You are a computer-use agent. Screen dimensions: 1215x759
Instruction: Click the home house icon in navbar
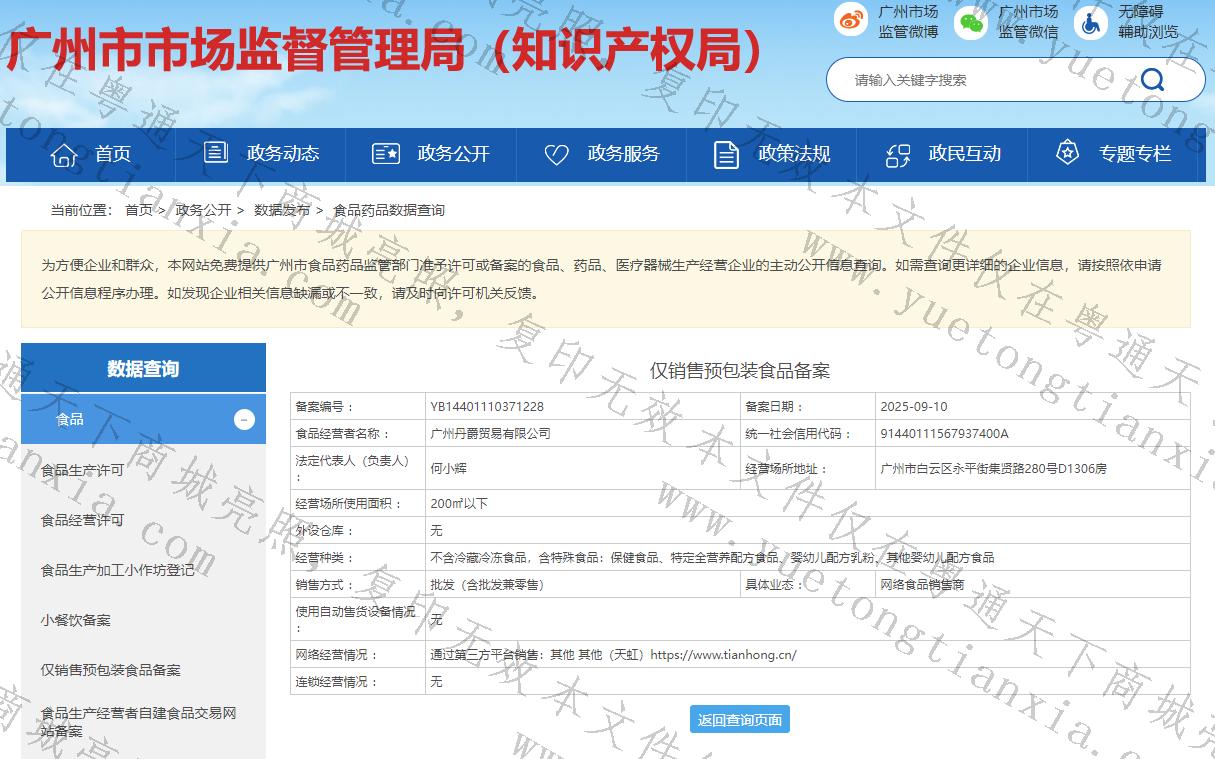[64, 155]
